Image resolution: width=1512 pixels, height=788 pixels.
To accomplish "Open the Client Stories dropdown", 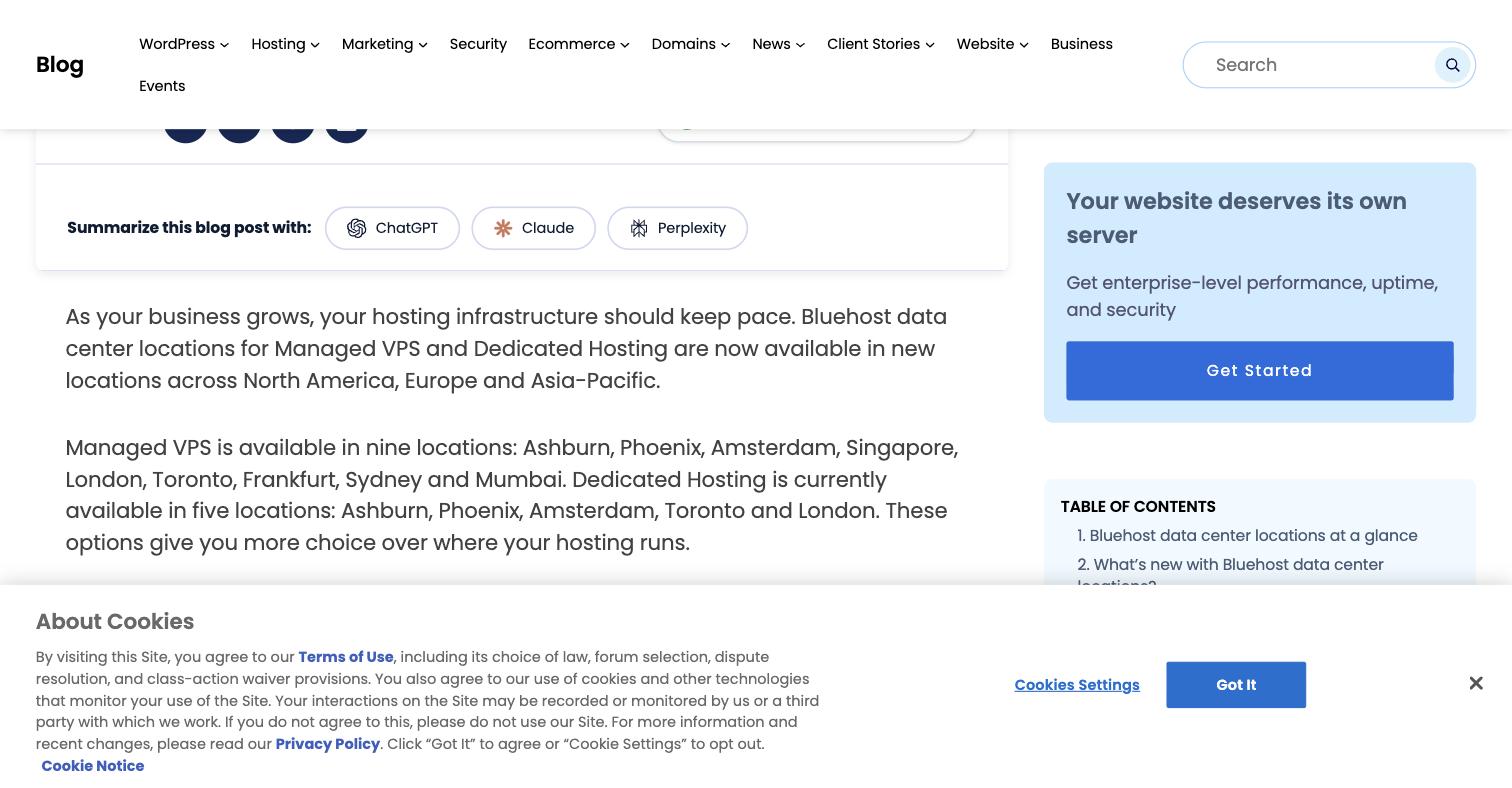I will coord(880,44).
